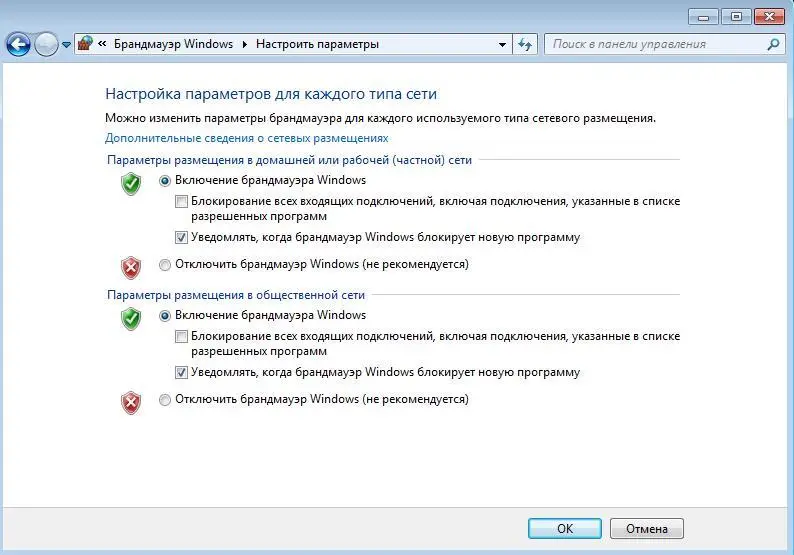Go to 'Брандмауэр Windows' breadcrumb item
This screenshot has width=794, height=555.
[x=173, y=45]
